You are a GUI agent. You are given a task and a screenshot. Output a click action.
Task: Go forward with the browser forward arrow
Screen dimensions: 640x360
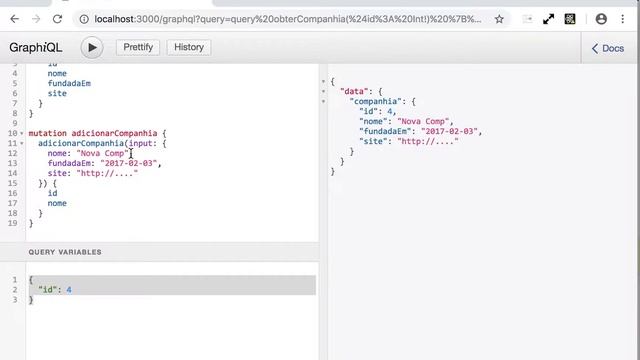[x=36, y=19]
